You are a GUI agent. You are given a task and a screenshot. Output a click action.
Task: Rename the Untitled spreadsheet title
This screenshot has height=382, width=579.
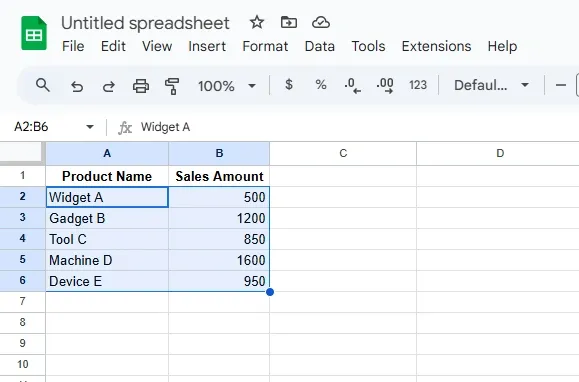tap(145, 23)
